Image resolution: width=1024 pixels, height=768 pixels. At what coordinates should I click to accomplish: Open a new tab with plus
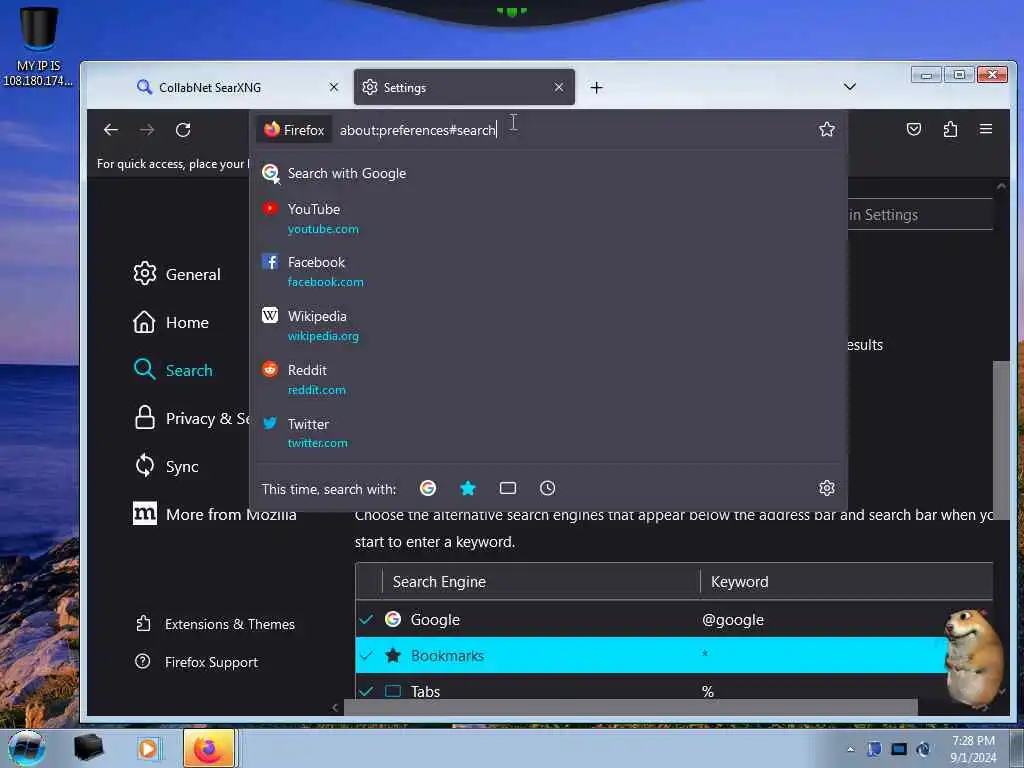point(596,88)
